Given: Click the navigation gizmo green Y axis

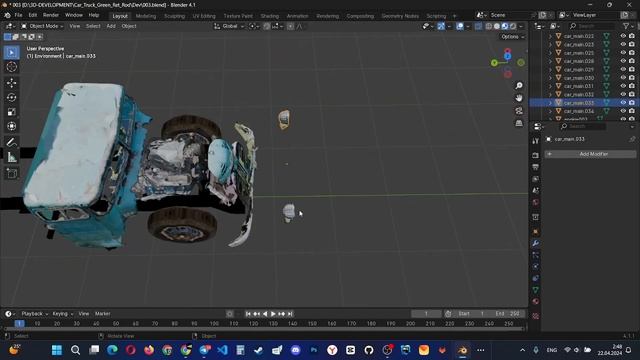Looking at the screenshot, I should point(494,63).
